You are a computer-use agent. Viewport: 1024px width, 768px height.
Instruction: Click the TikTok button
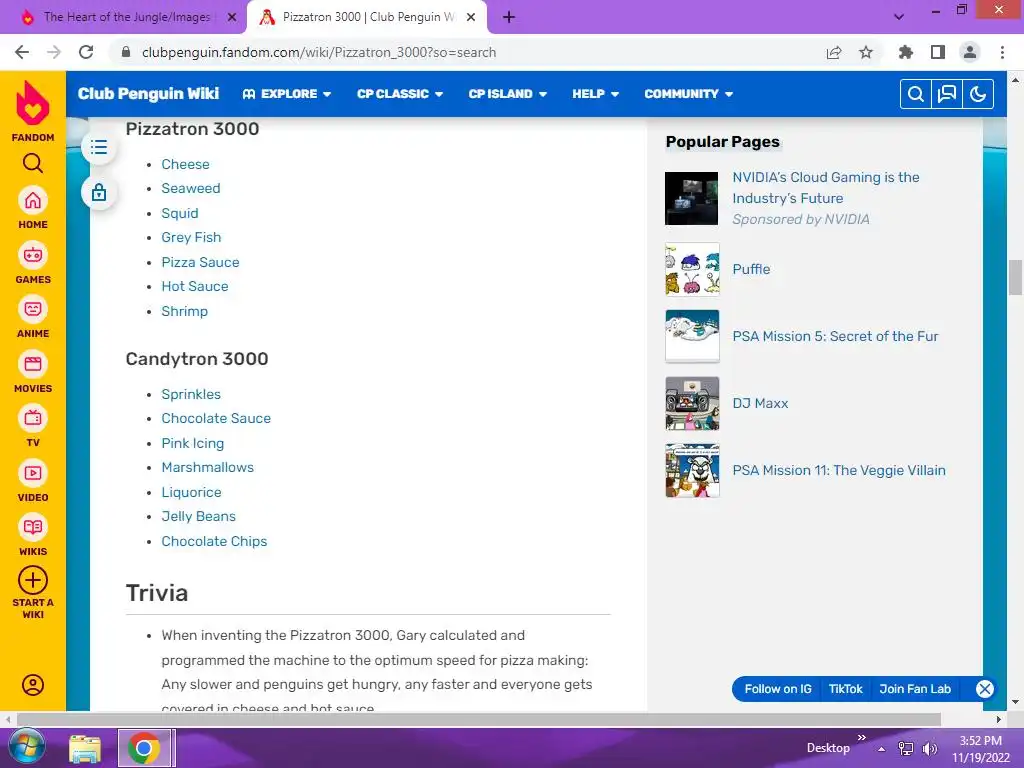[845, 689]
